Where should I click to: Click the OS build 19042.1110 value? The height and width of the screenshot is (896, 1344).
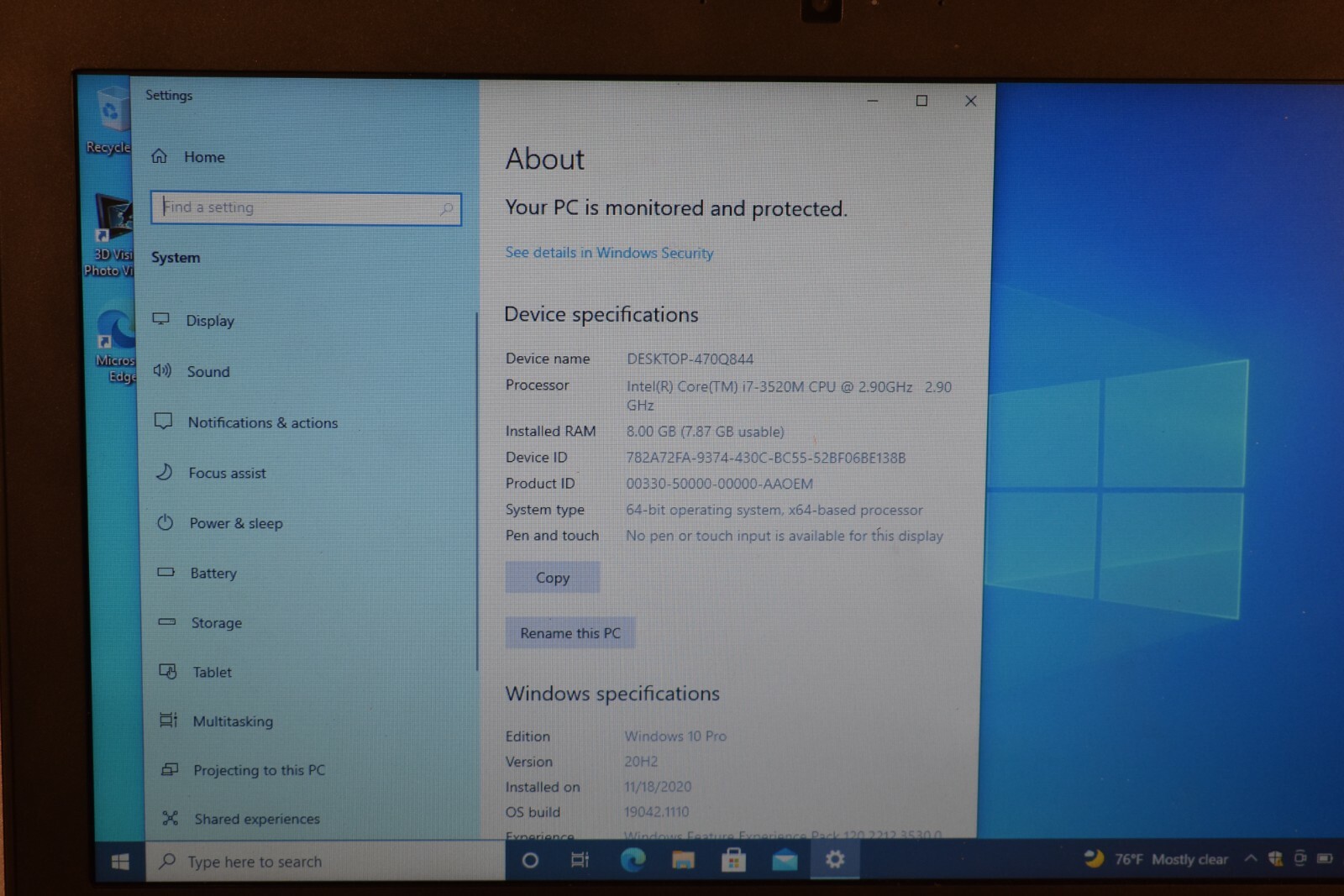(x=656, y=812)
